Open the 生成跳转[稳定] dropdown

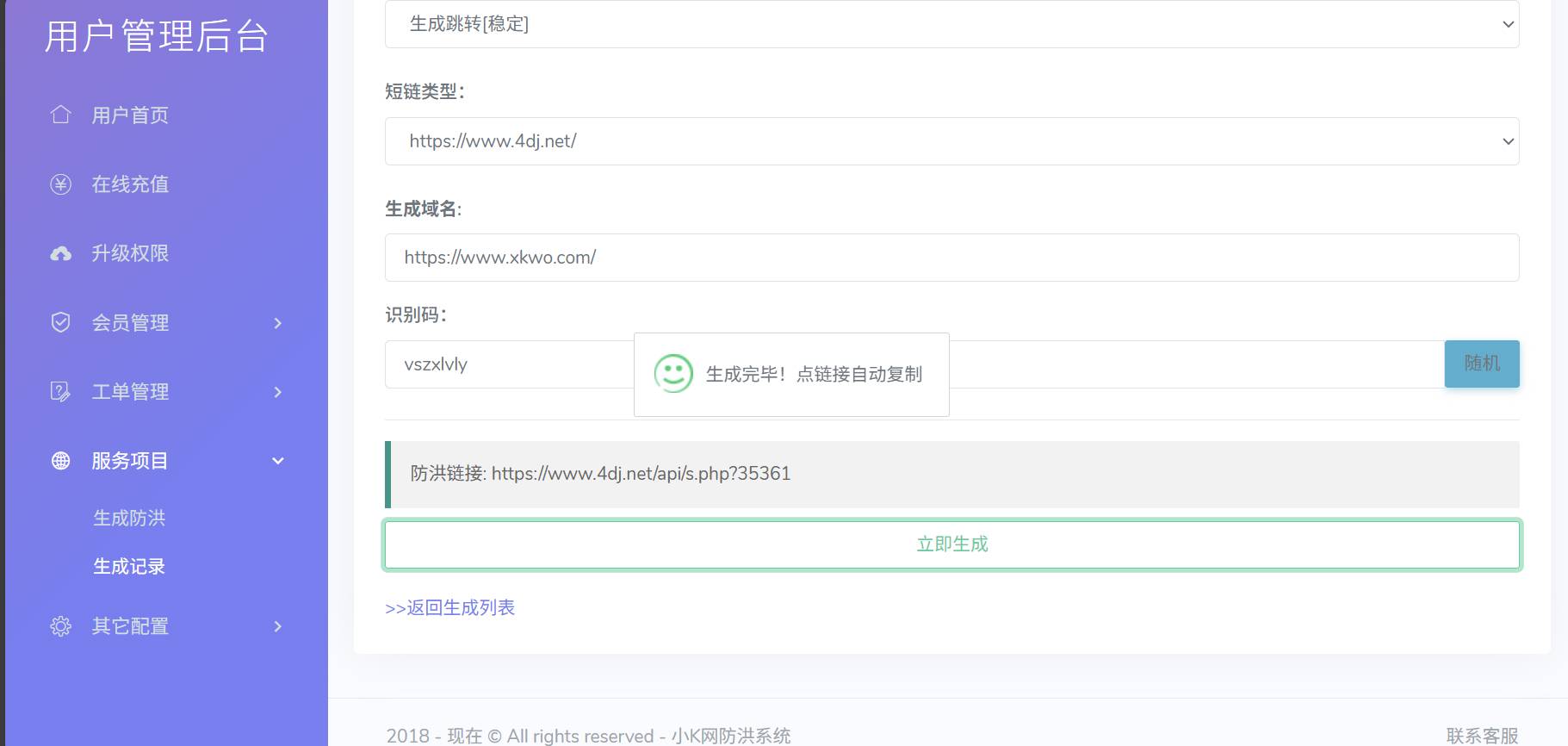coord(951,24)
